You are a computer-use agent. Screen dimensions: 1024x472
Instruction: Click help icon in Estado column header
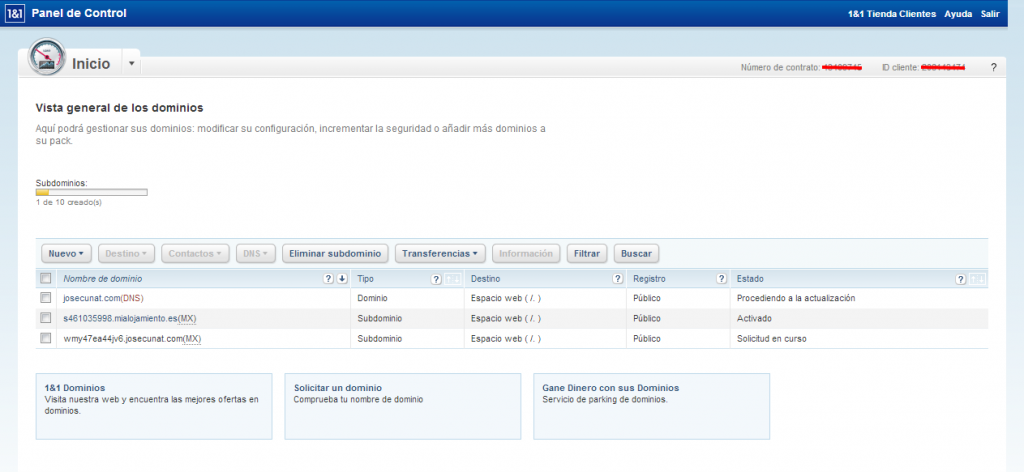(961, 279)
